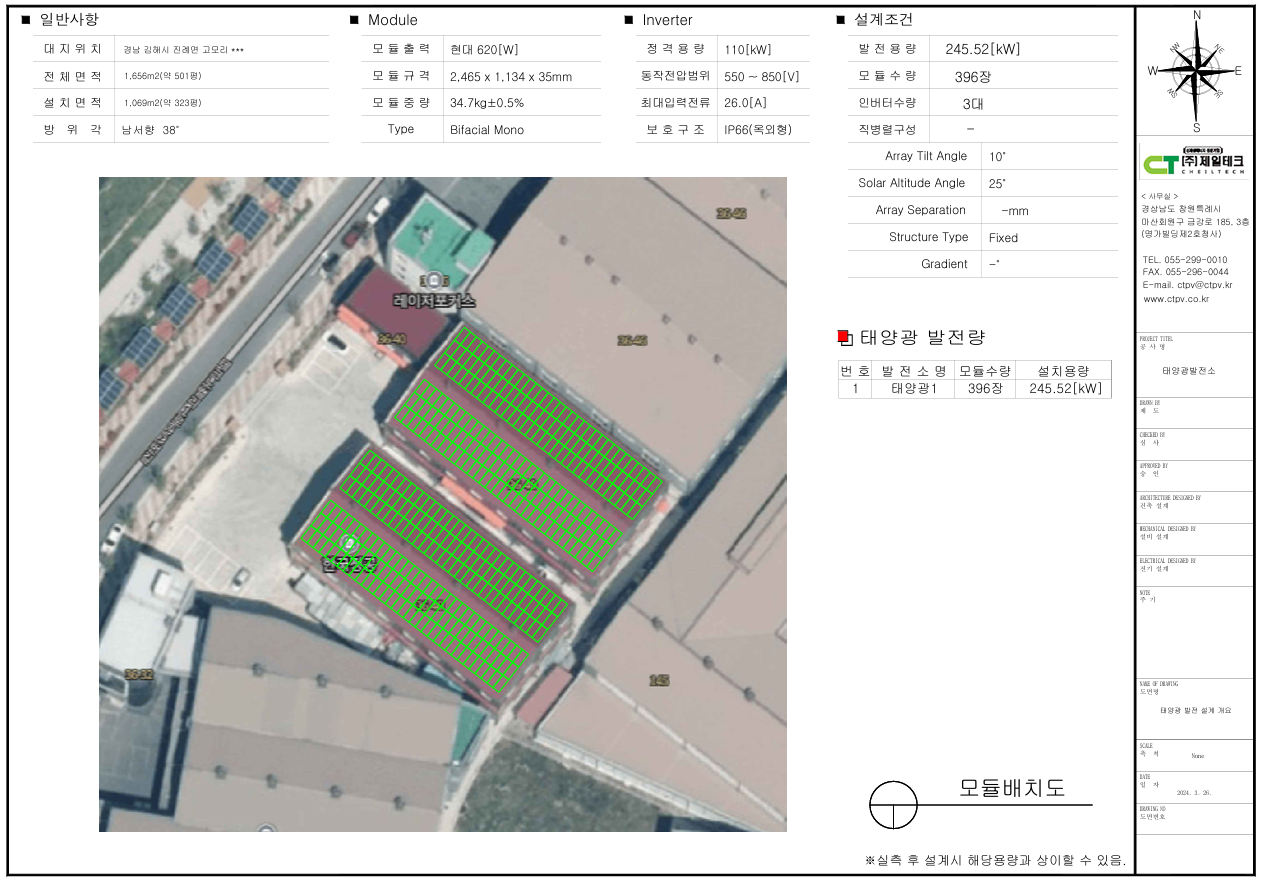The height and width of the screenshot is (891, 1262).
Task: Click the red square beside 태양광 발전량
Action: 843,337
